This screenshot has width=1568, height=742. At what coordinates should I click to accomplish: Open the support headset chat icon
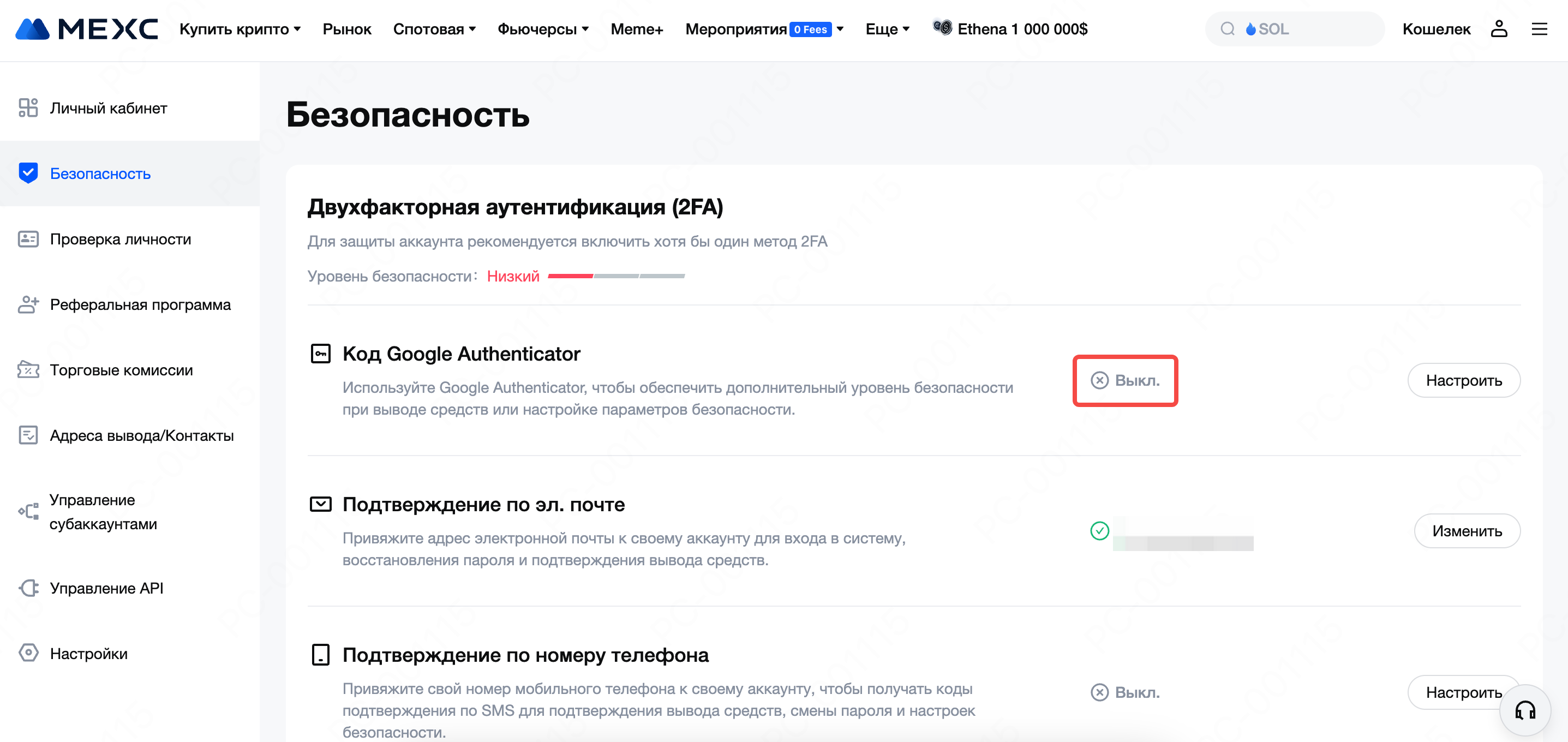click(1525, 710)
